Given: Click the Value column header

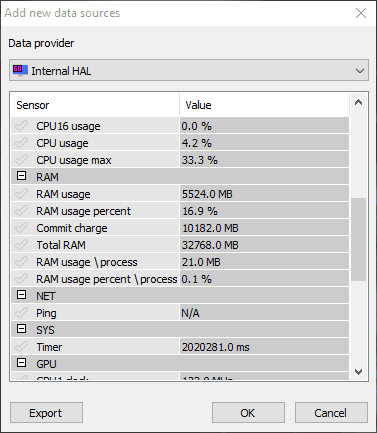Looking at the screenshot, I should (x=264, y=105).
